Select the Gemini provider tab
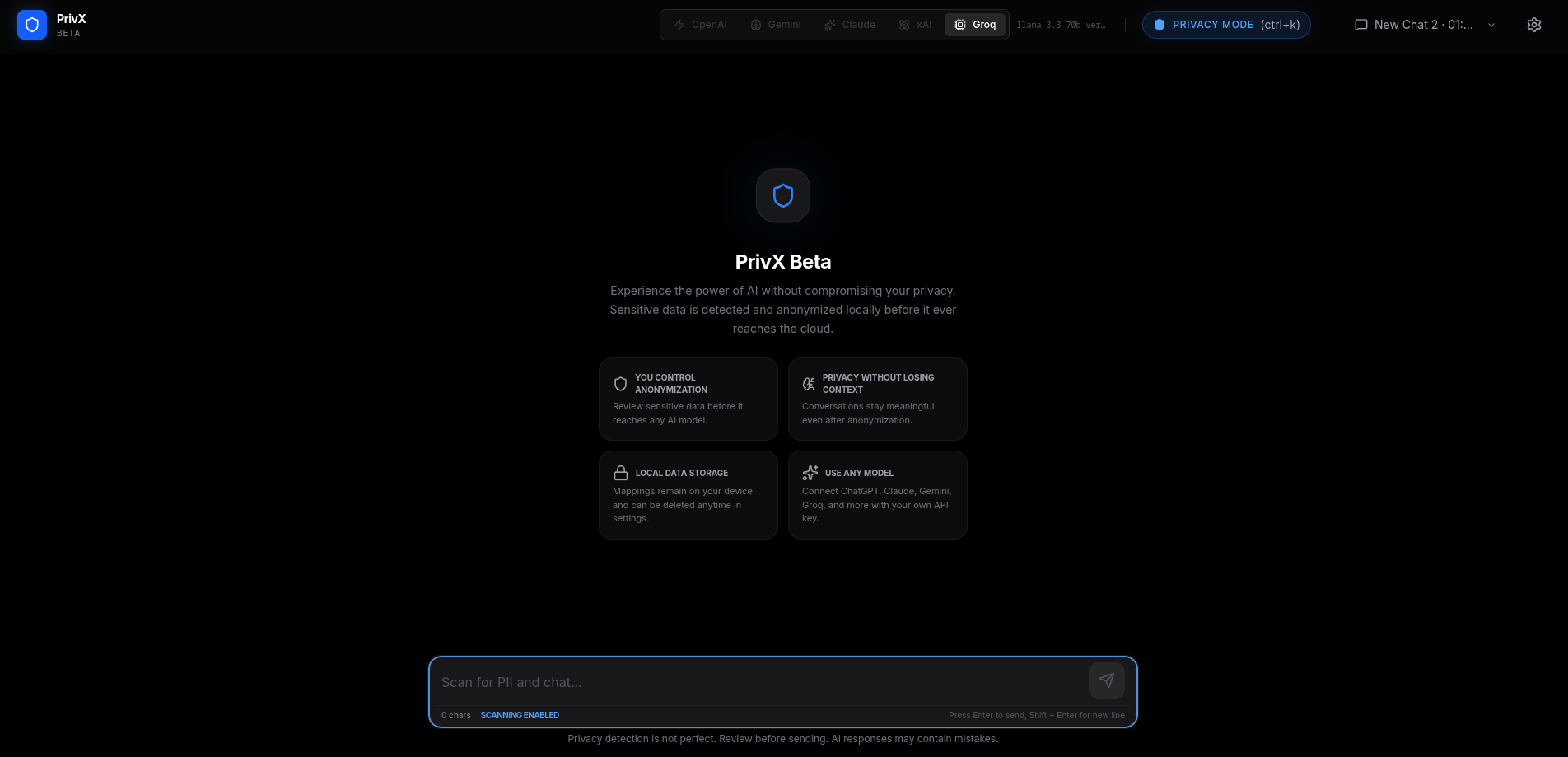Image resolution: width=1568 pixels, height=757 pixels. 776,25
